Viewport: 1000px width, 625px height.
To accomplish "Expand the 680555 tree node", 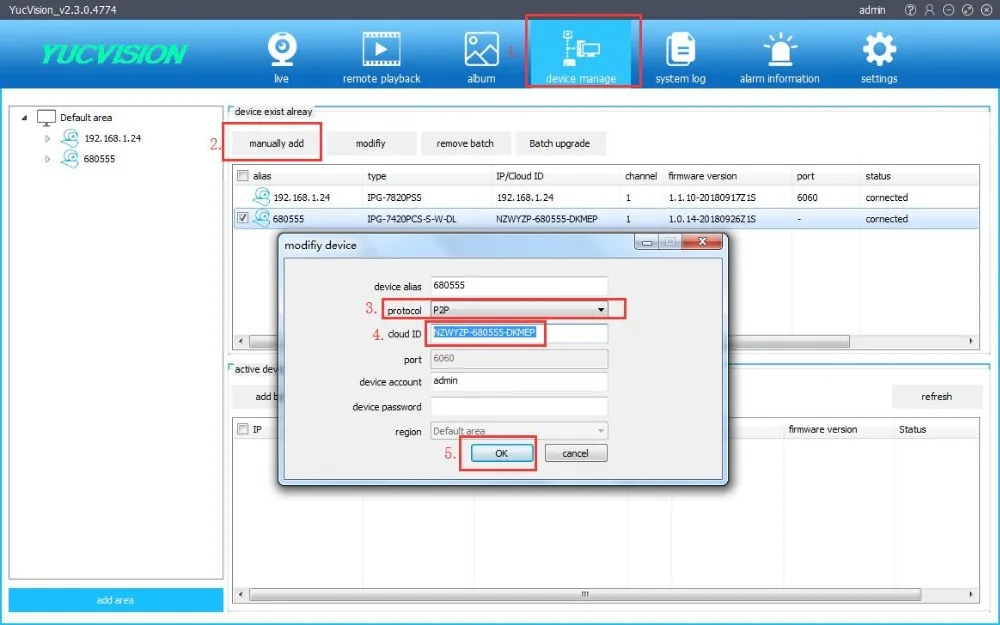I will pyautogui.click(x=47, y=159).
